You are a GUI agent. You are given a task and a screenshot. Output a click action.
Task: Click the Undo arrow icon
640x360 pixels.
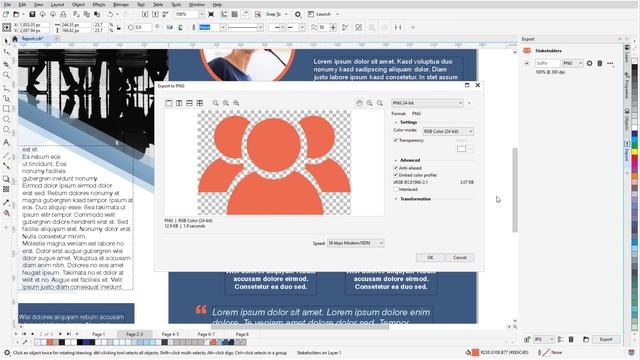110,14
